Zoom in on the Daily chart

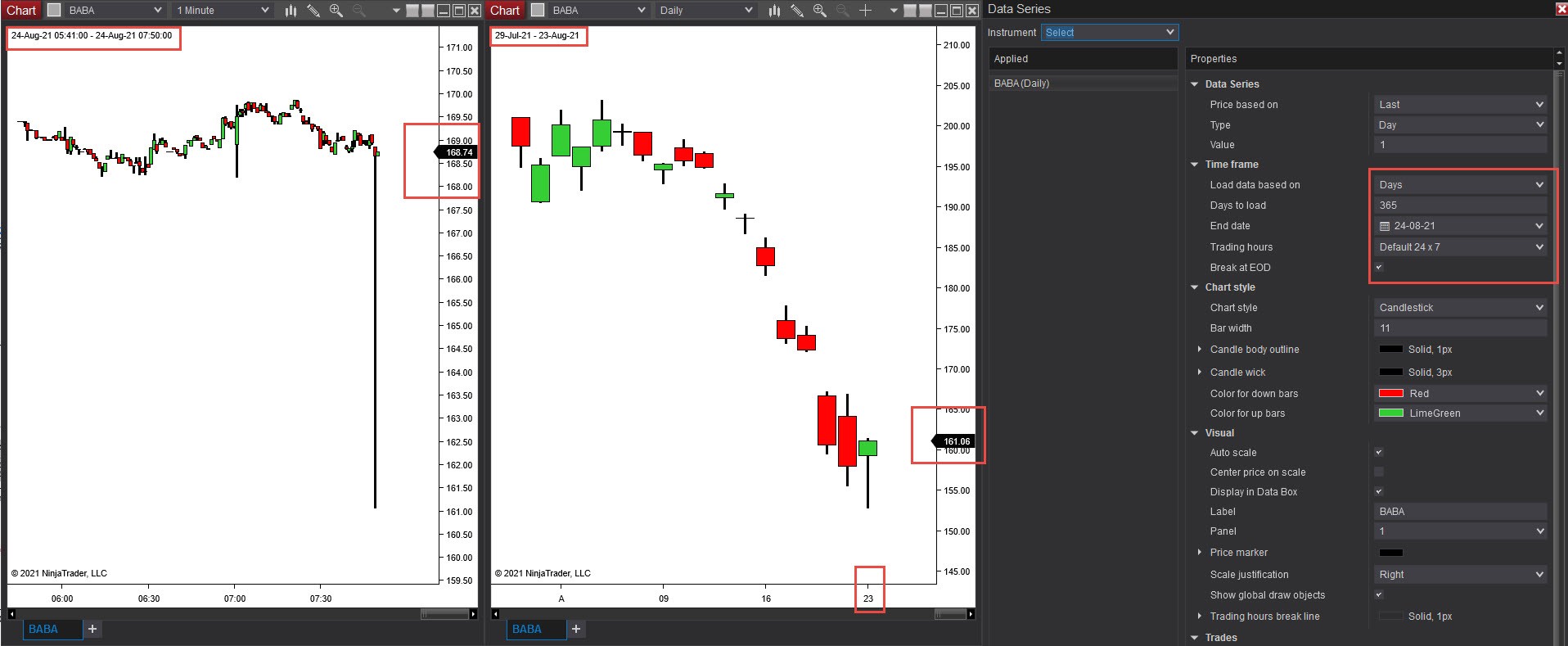pos(820,11)
